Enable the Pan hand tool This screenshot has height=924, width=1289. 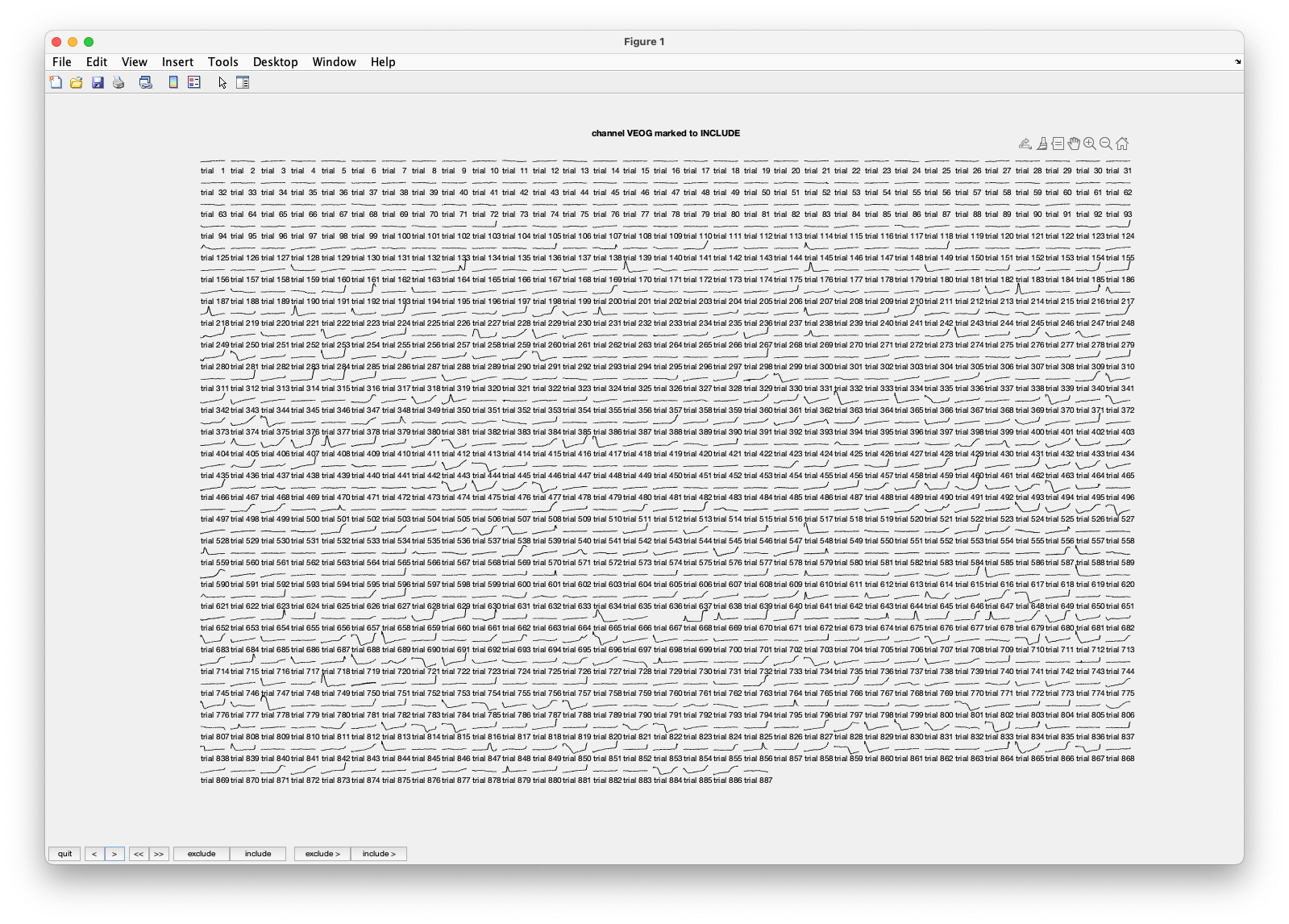pyautogui.click(x=1074, y=144)
